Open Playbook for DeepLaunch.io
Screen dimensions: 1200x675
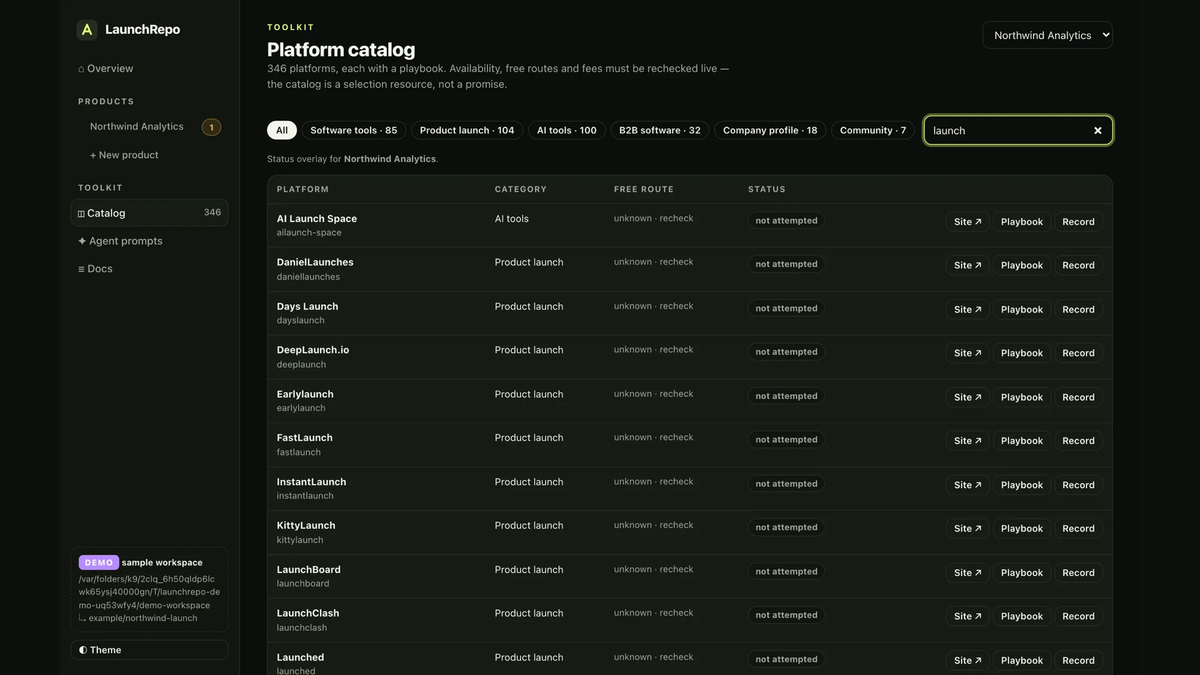tap(1022, 353)
